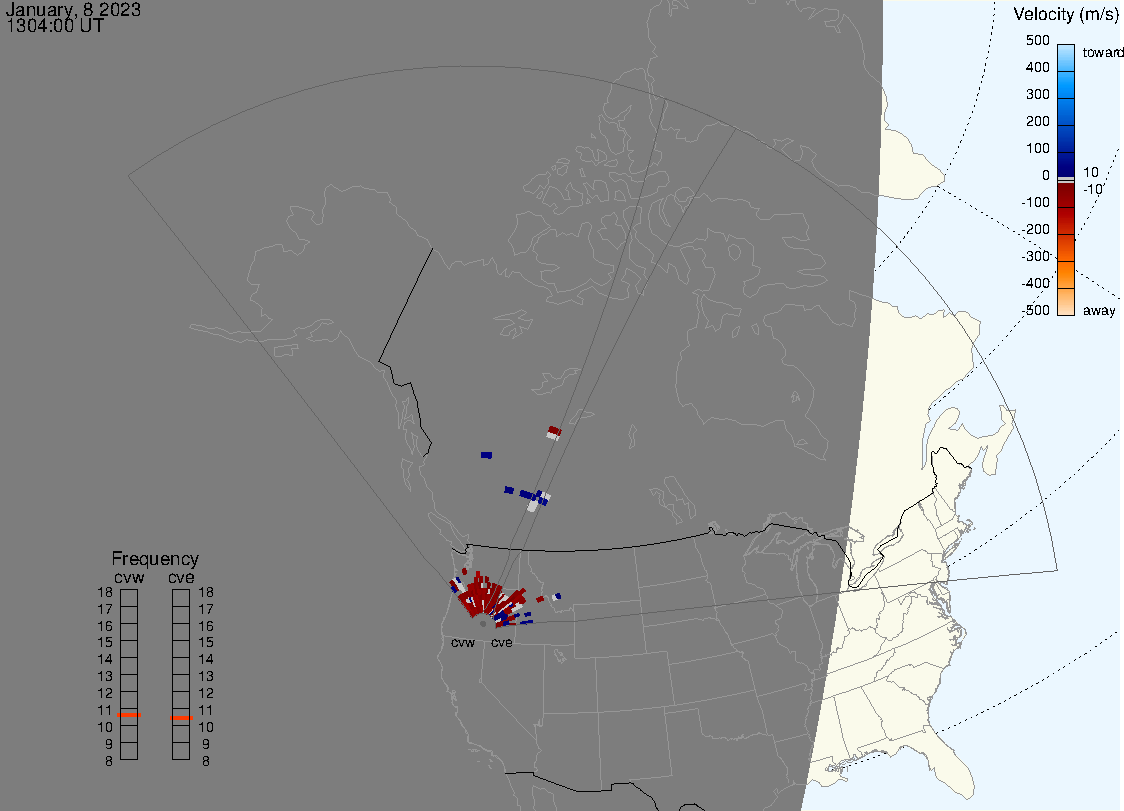Select the lightest blue 400–500 colorbar segment

(x=1066, y=57)
